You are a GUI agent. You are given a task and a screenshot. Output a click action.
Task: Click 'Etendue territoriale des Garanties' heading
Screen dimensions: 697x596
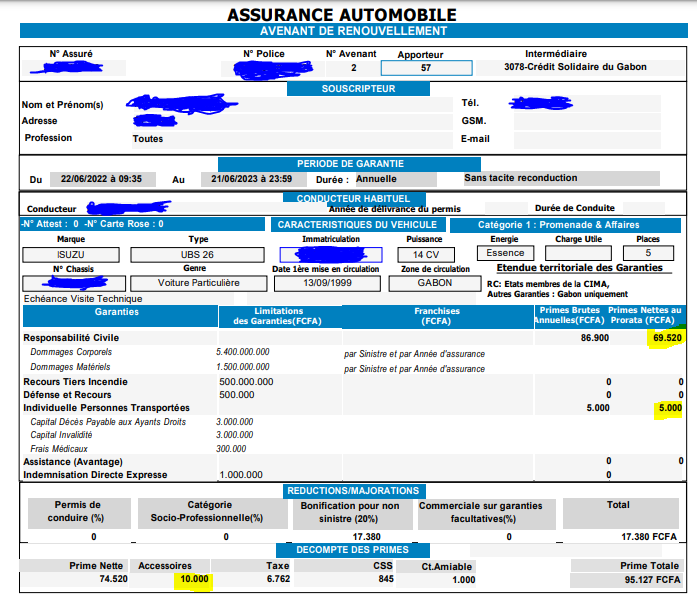(580, 268)
